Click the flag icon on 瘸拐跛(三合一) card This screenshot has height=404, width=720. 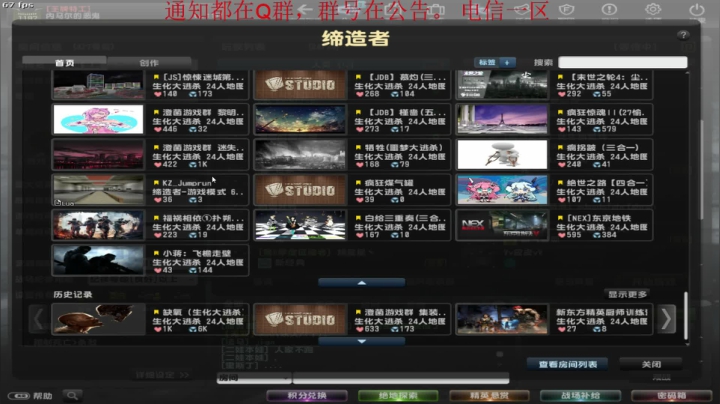coord(560,147)
